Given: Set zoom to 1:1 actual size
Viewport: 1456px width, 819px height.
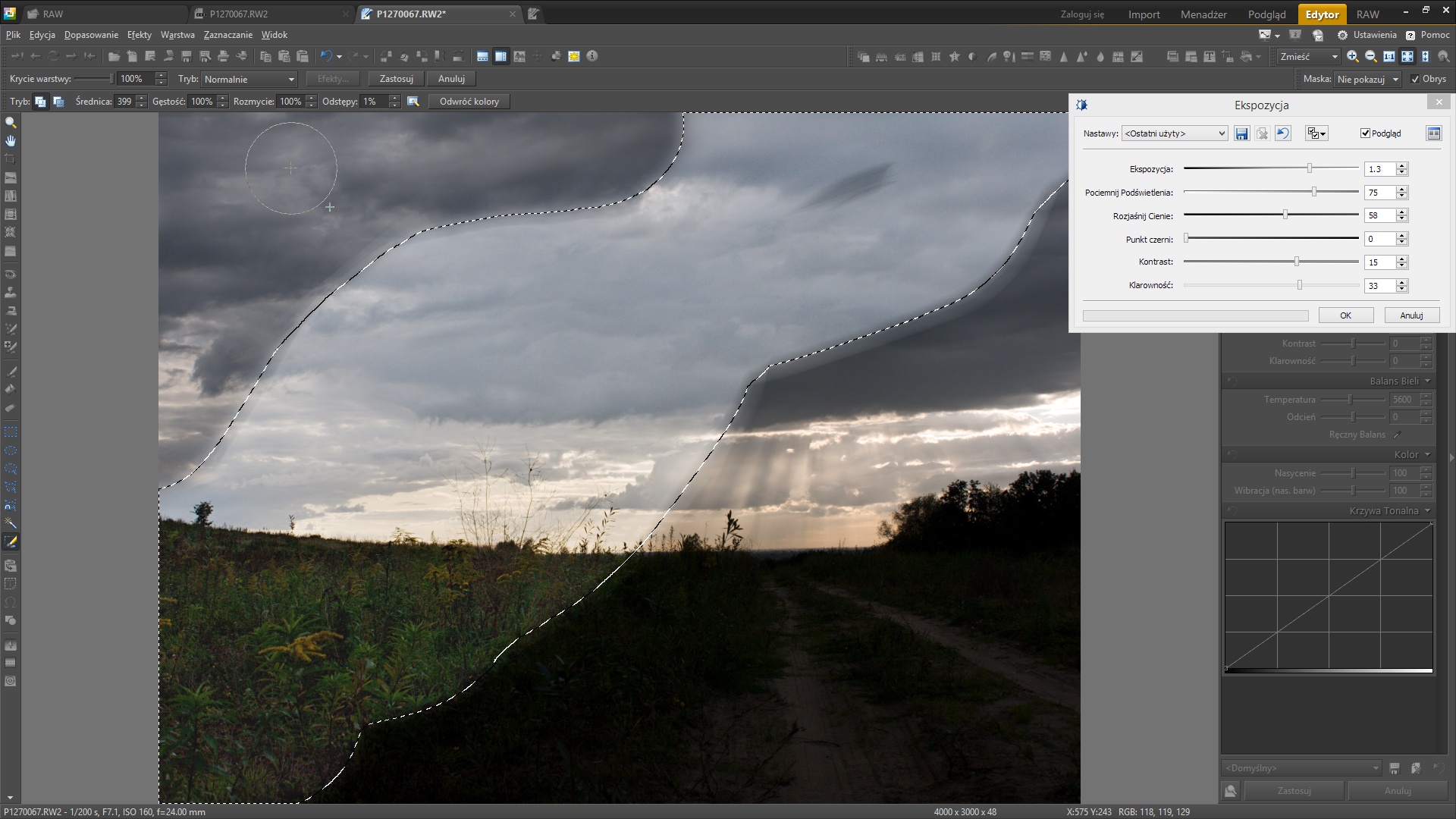Looking at the screenshot, I should (x=1389, y=57).
